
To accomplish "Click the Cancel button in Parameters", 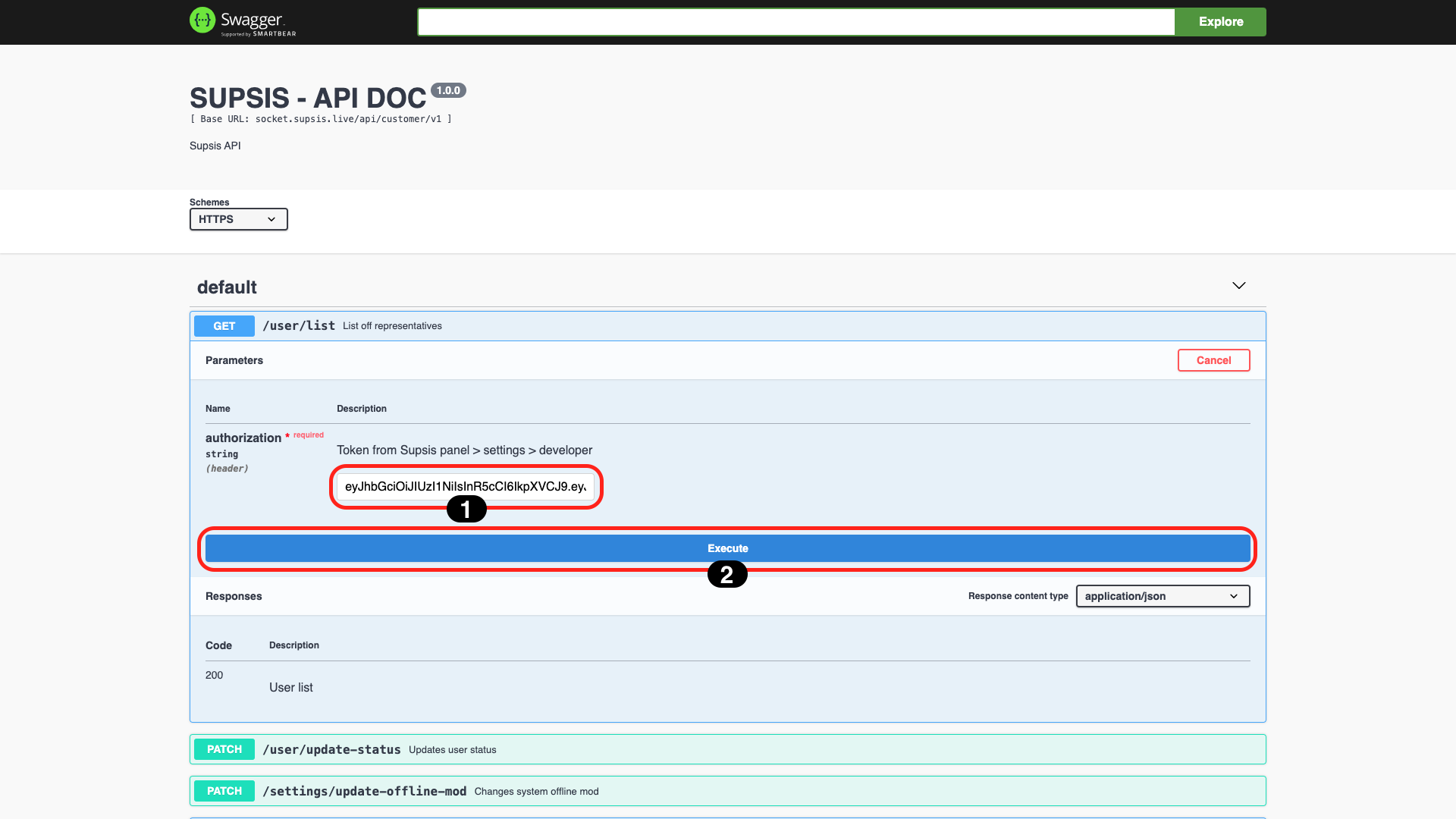I will pos(1214,360).
